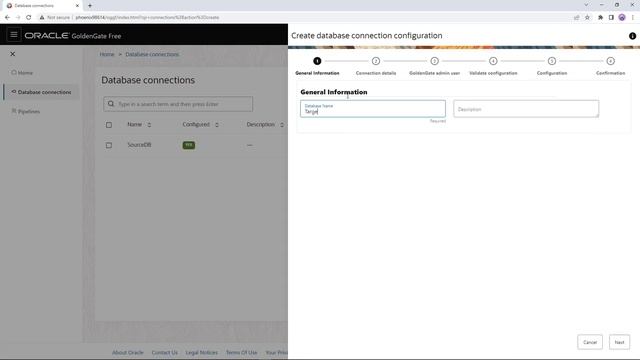This screenshot has height=360, width=640.
Task: Close the side navigation panel
Action: pos(13,54)
